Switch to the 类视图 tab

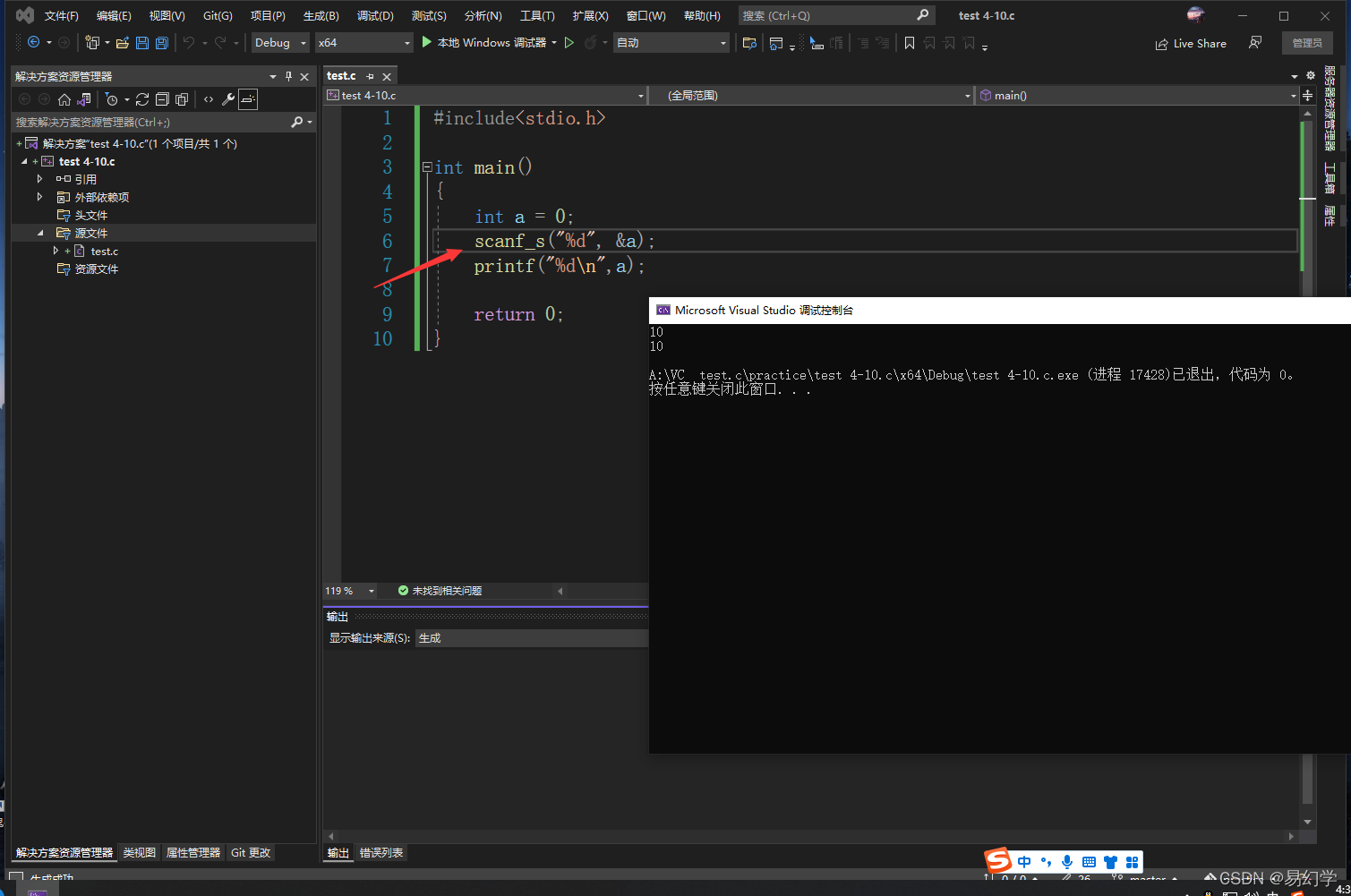[139, 853]
